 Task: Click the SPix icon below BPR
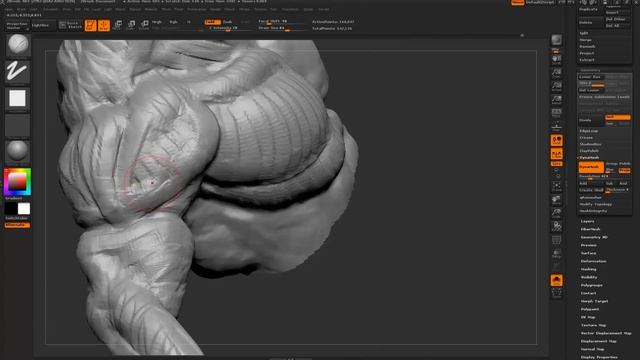point(556,51)
